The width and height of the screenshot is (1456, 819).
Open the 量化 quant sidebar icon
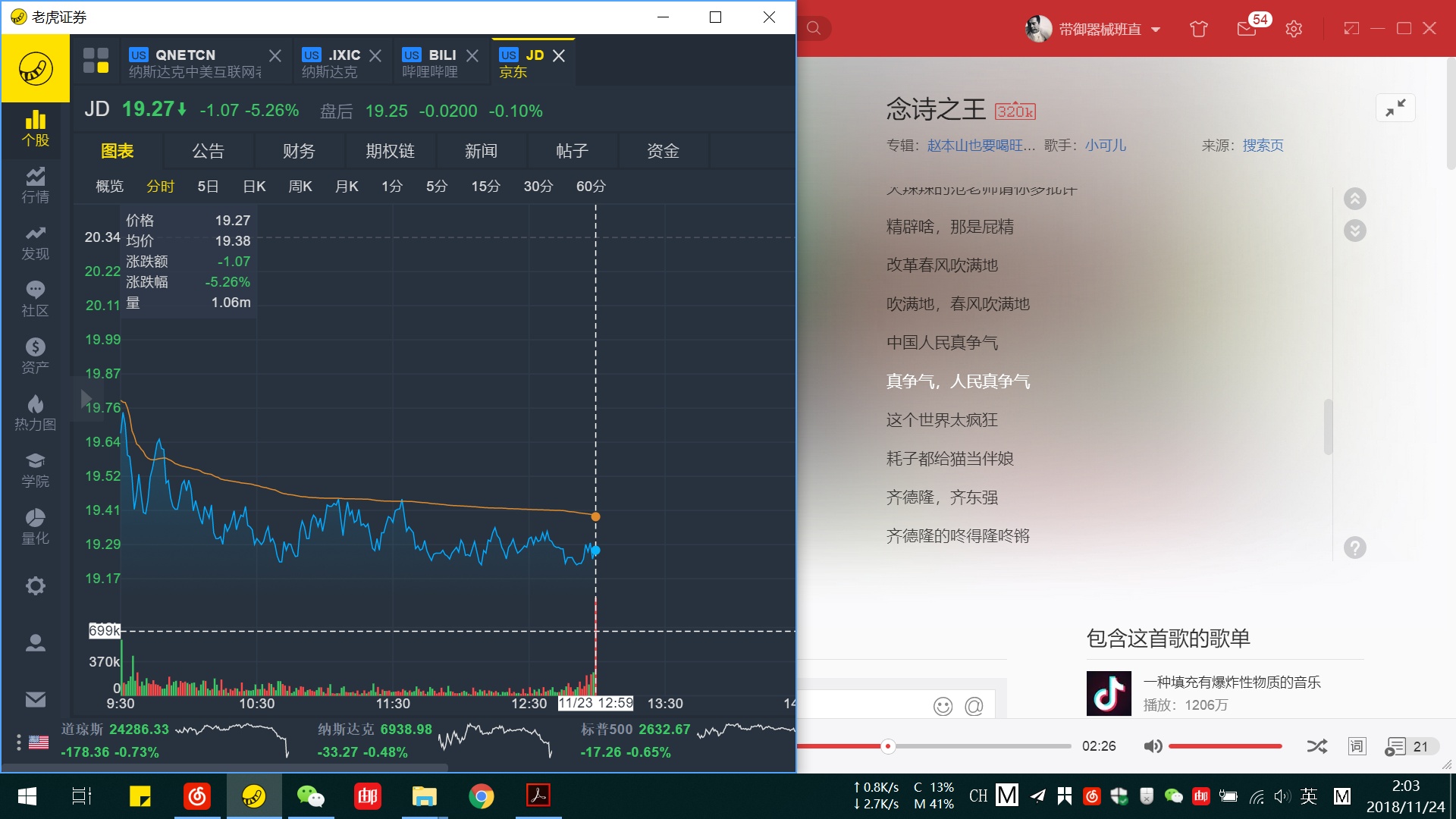[35, 527]
